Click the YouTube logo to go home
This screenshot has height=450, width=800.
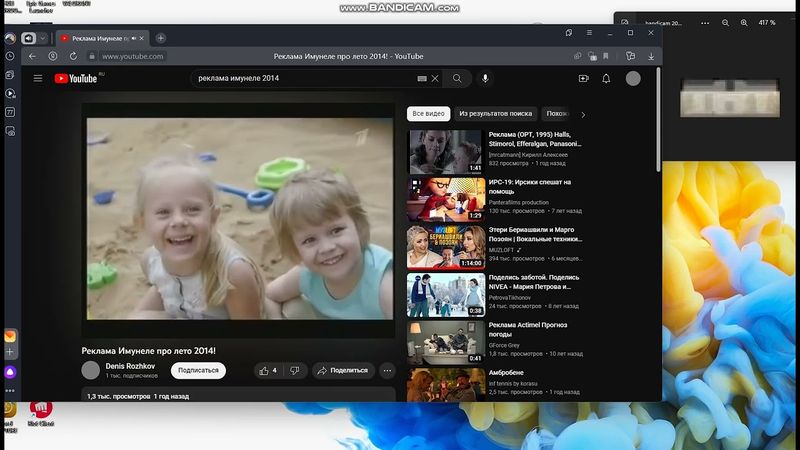click(x=77, y=78)
